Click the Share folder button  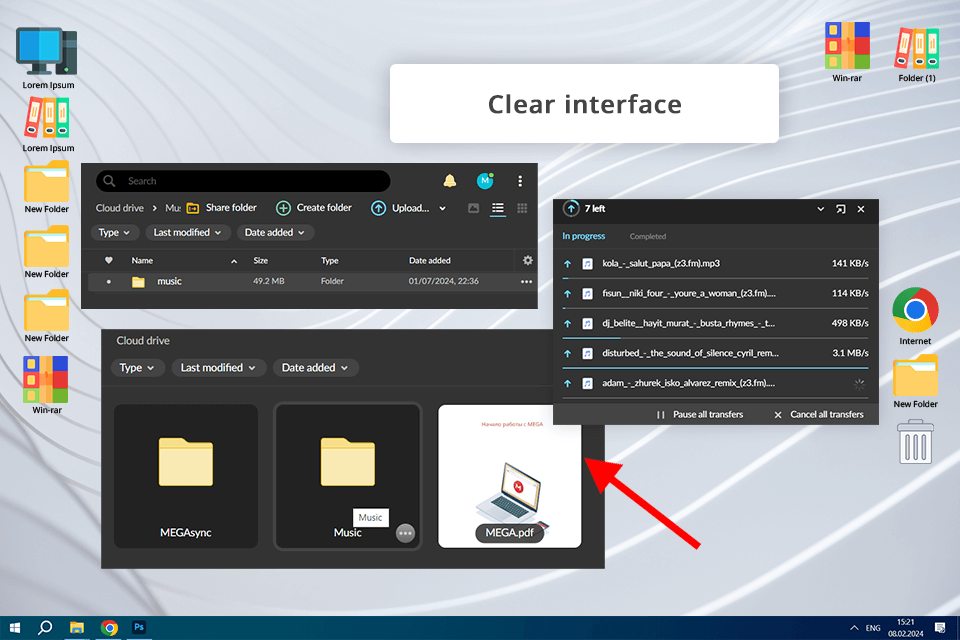click(x=222, y=208)
